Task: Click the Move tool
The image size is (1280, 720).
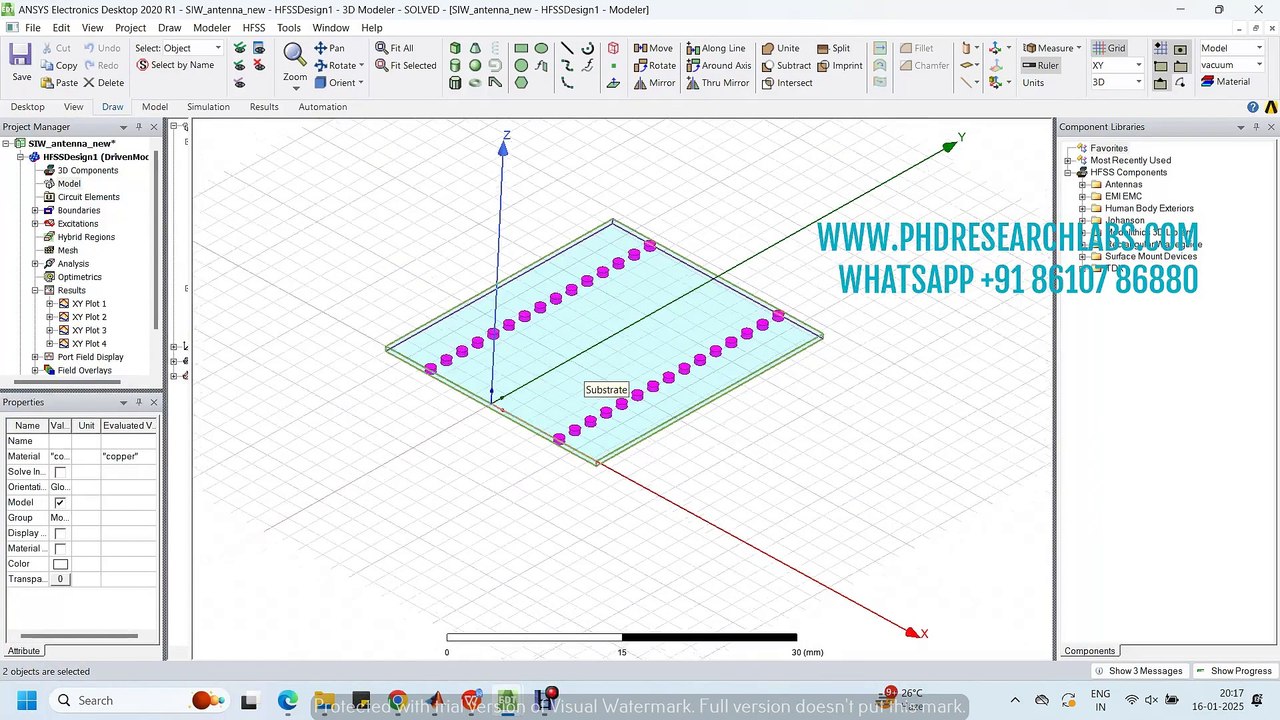Action: click(x=653, y=48)
